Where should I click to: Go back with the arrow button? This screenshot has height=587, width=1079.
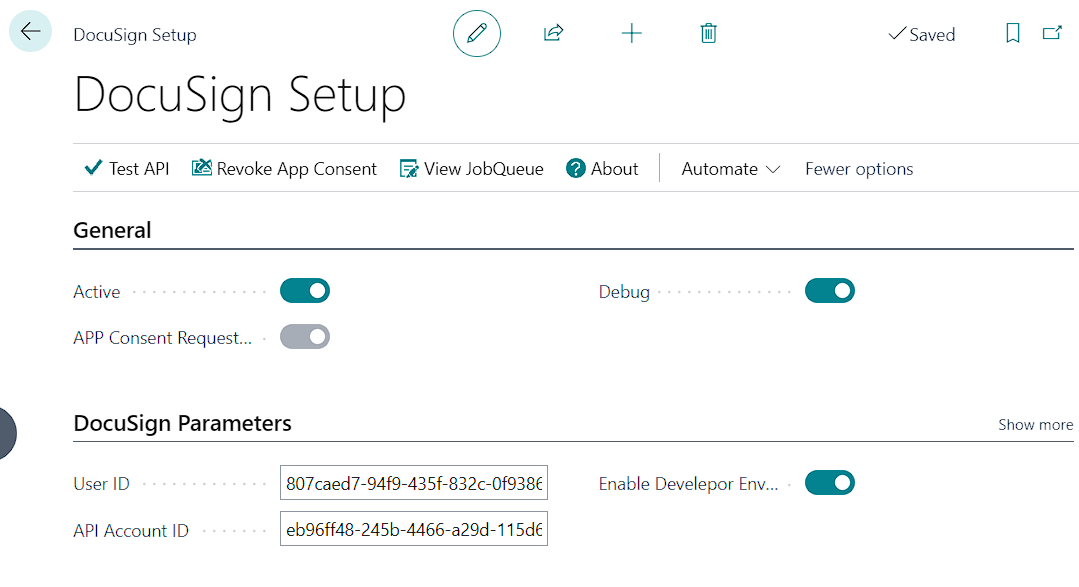pos(30,32)
